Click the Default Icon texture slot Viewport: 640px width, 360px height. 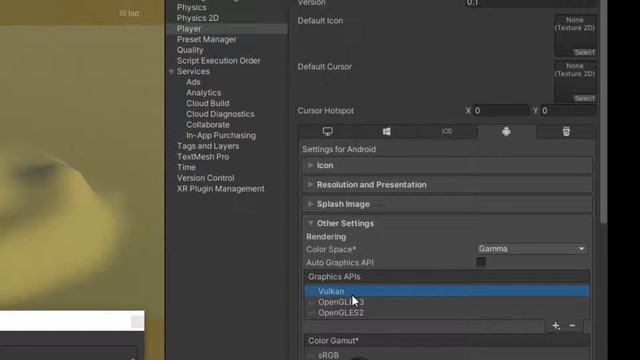[x=575, y=36]
